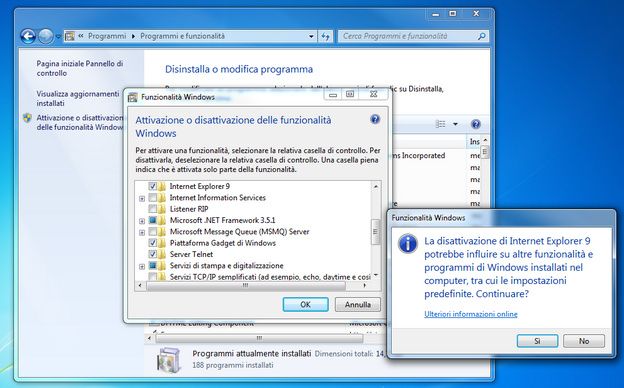Click the Internet Explorer 9 folder icon
The height and width of the screenshot is (388, 624).
point(162,186)
